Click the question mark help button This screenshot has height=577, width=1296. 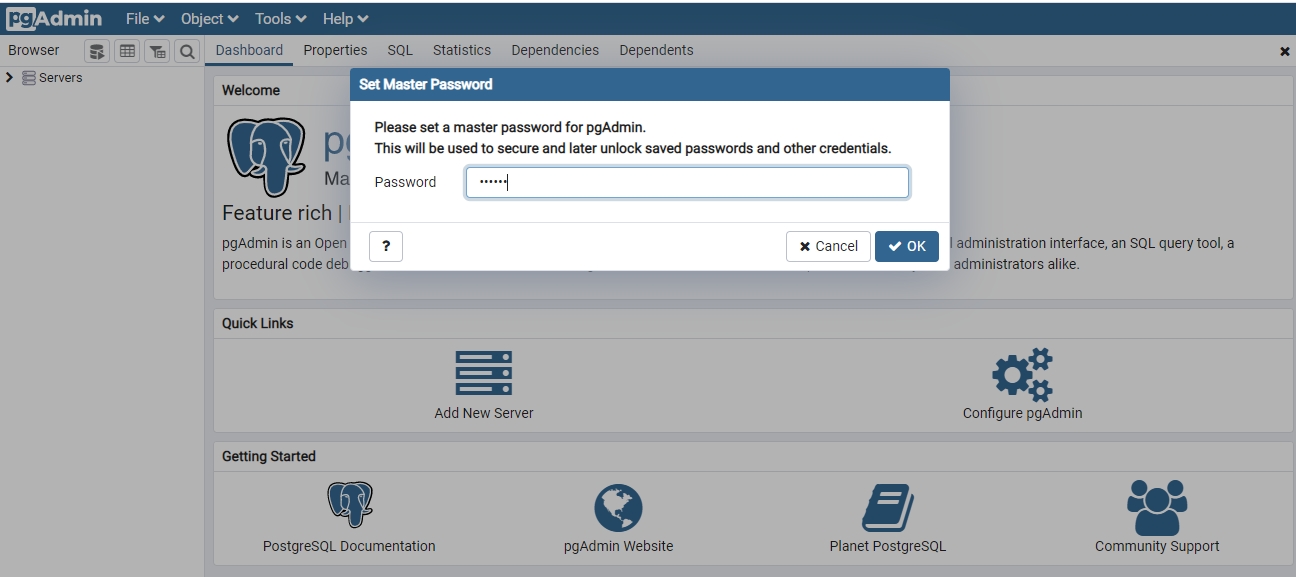[386, 246]
